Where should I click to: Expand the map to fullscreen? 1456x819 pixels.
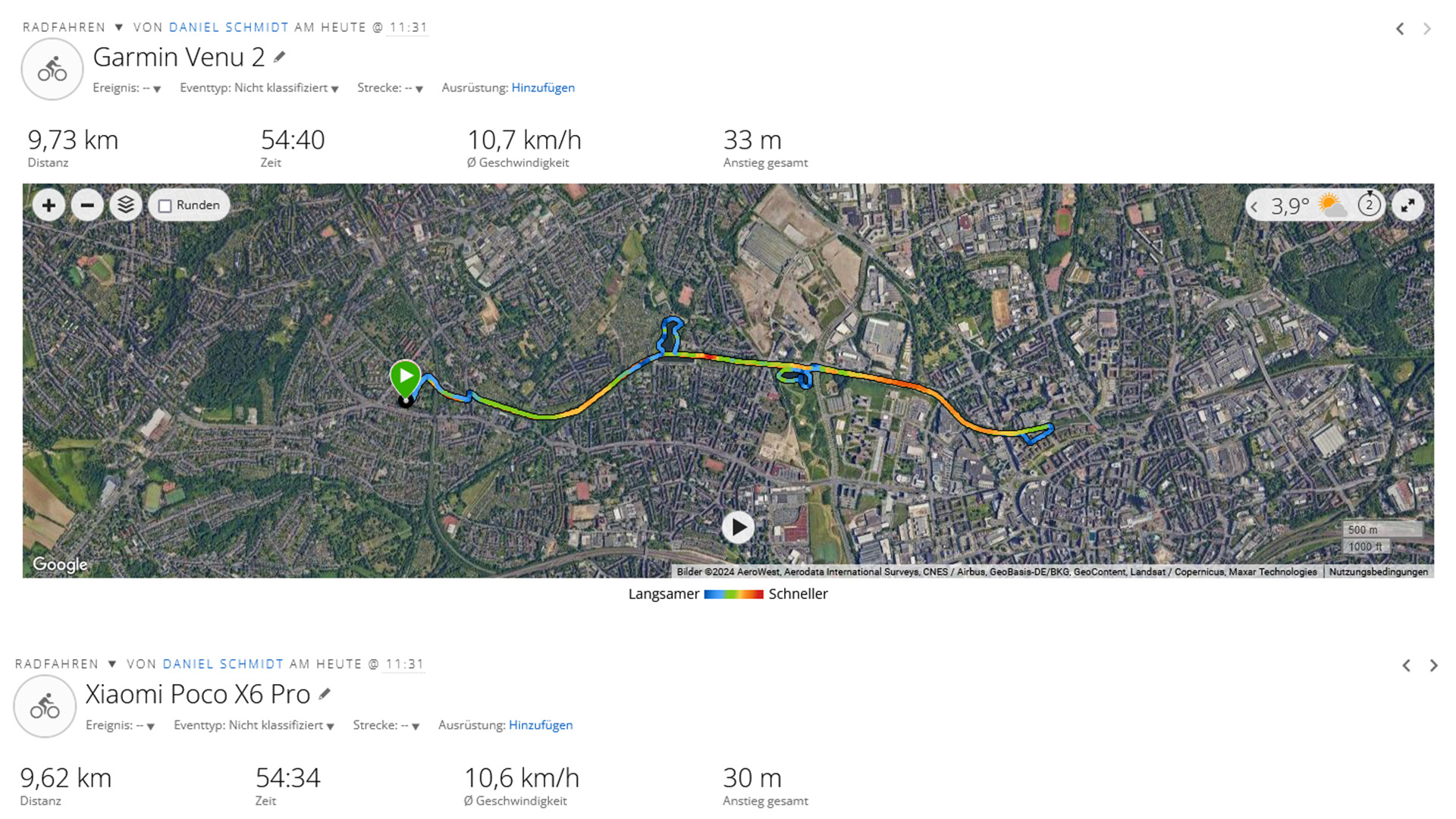click(1407, 206)
